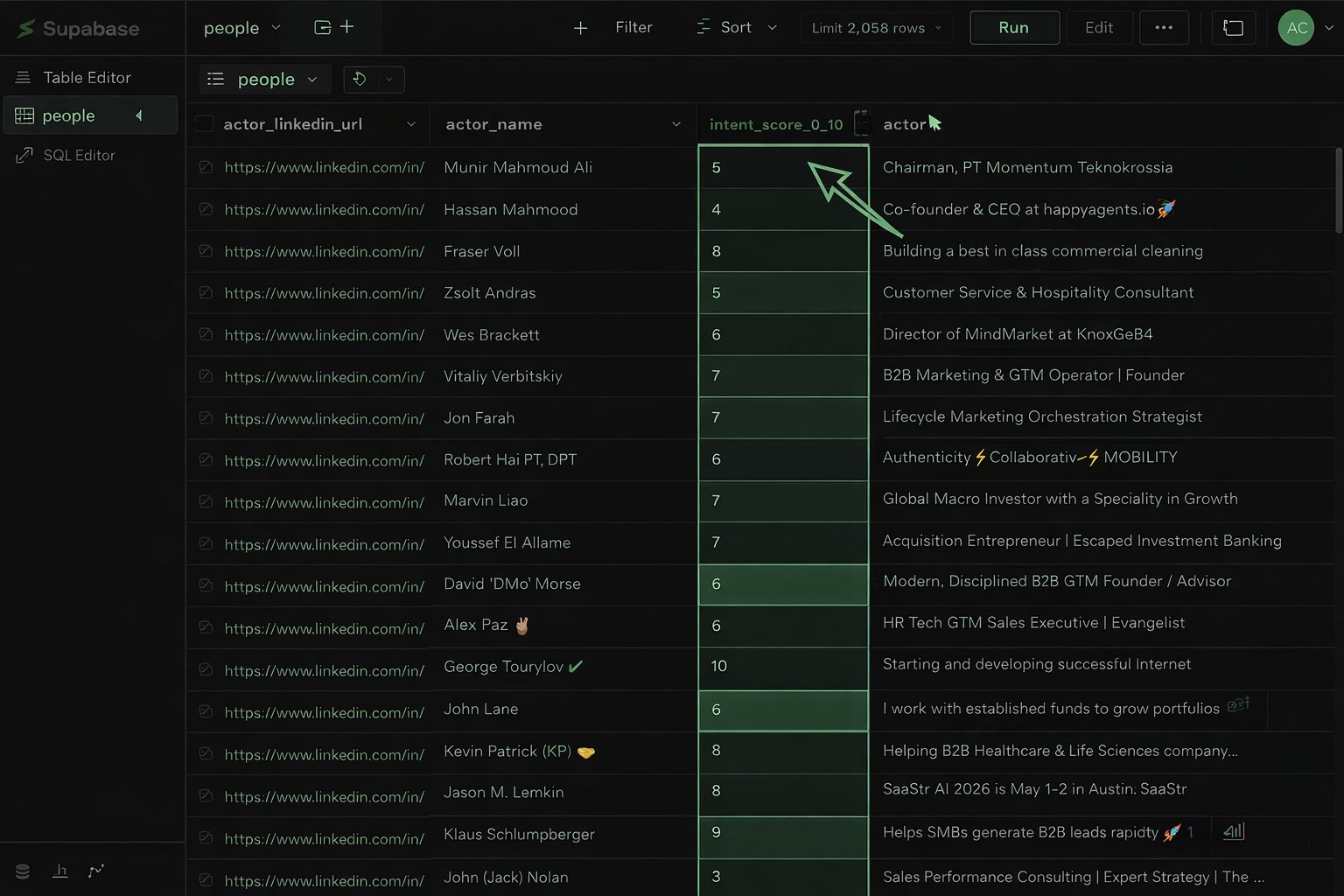The height and width of the screenshot is (896, 1344).
Task: Check the Vitaliy Verbitskiy row checkbox
Action: coord(206,376)
